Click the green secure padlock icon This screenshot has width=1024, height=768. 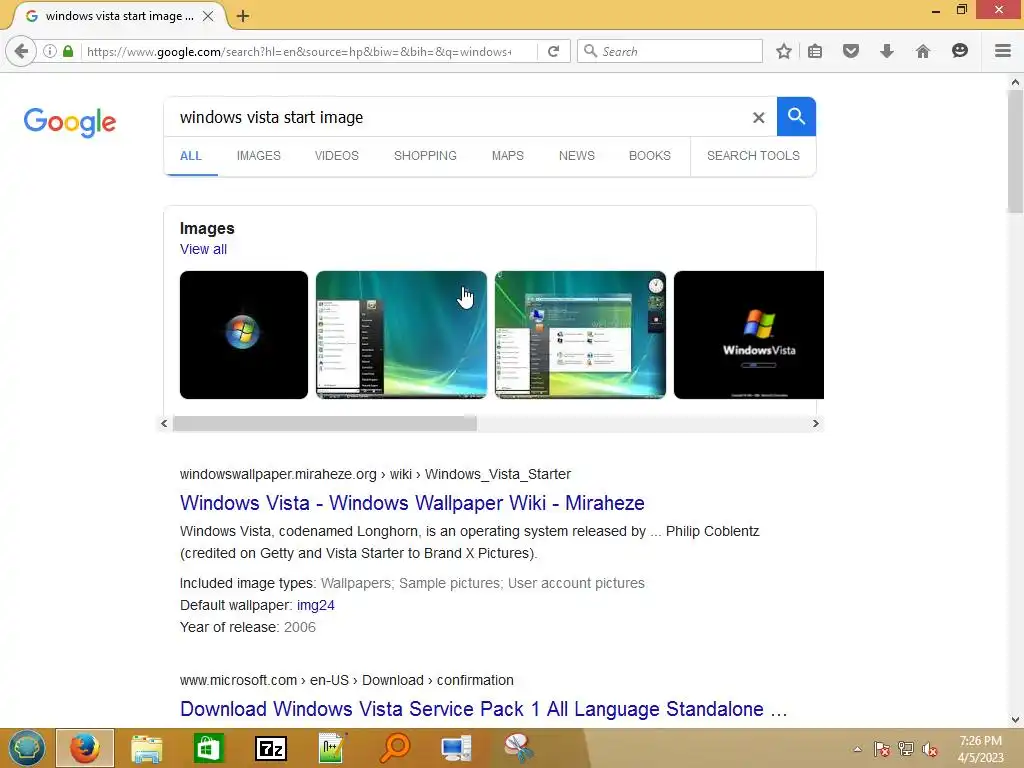tap(68, 51)
